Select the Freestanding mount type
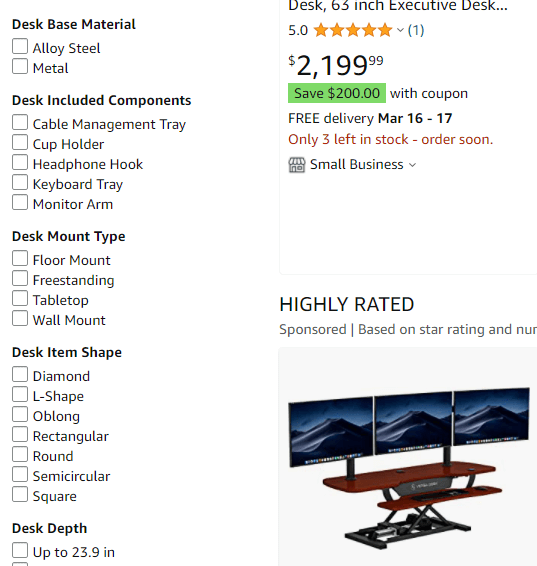 coord(20,279)
